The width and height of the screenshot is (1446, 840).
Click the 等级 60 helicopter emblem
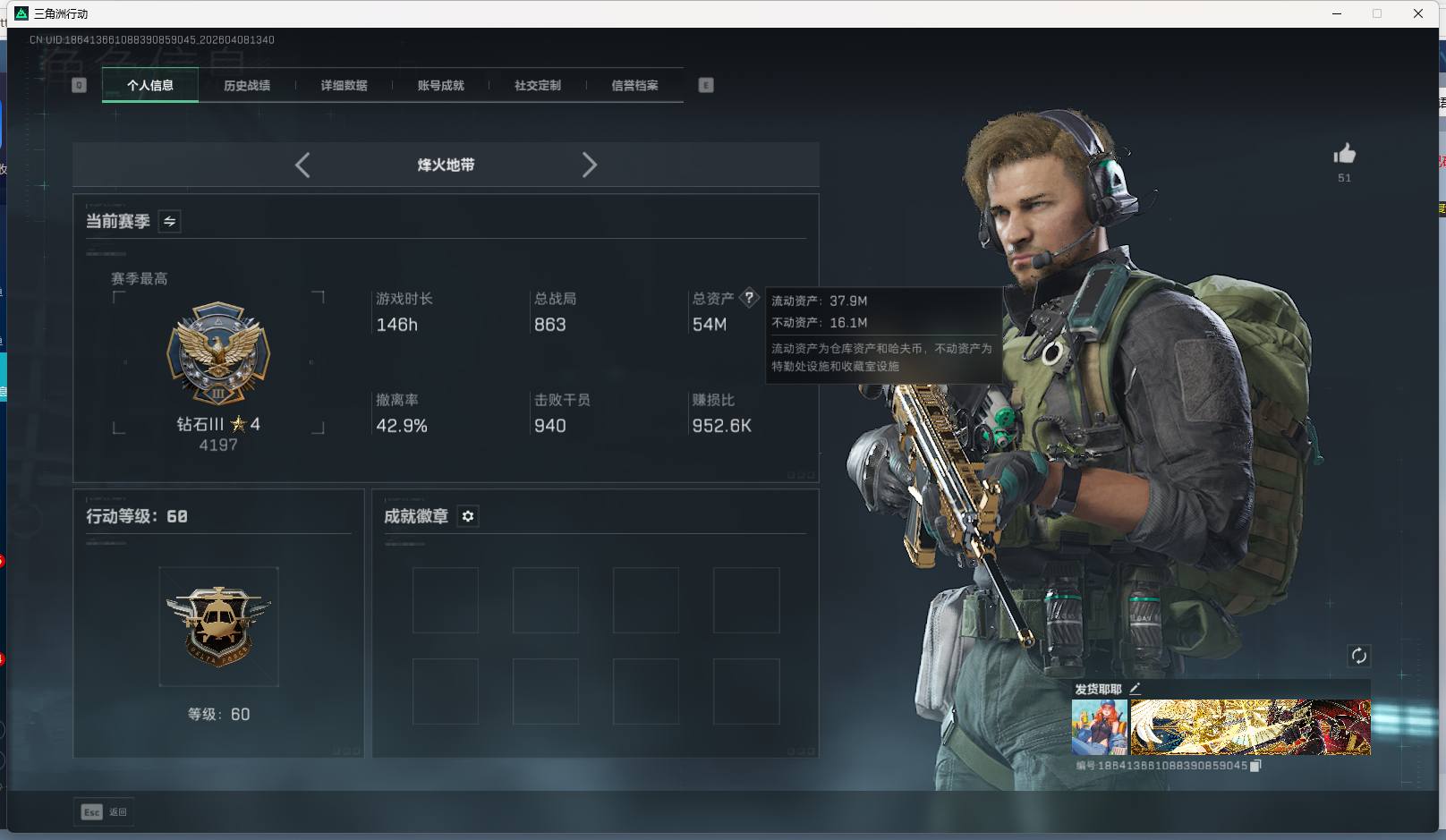point(219,624)
